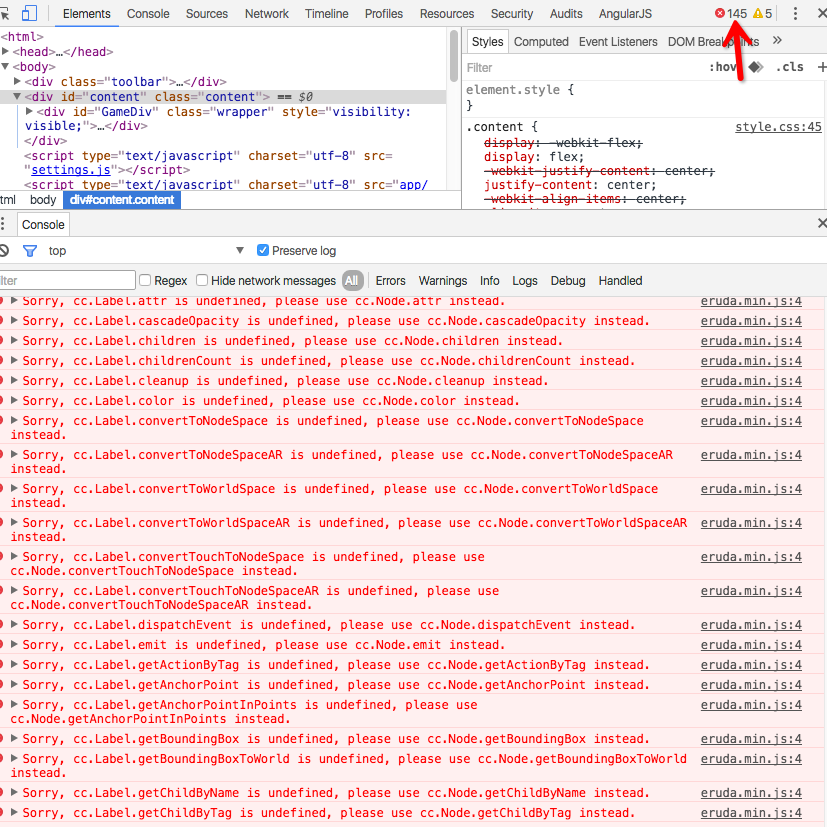Open the AngularJS tab
827x827 pixels.
click(625, 14)
